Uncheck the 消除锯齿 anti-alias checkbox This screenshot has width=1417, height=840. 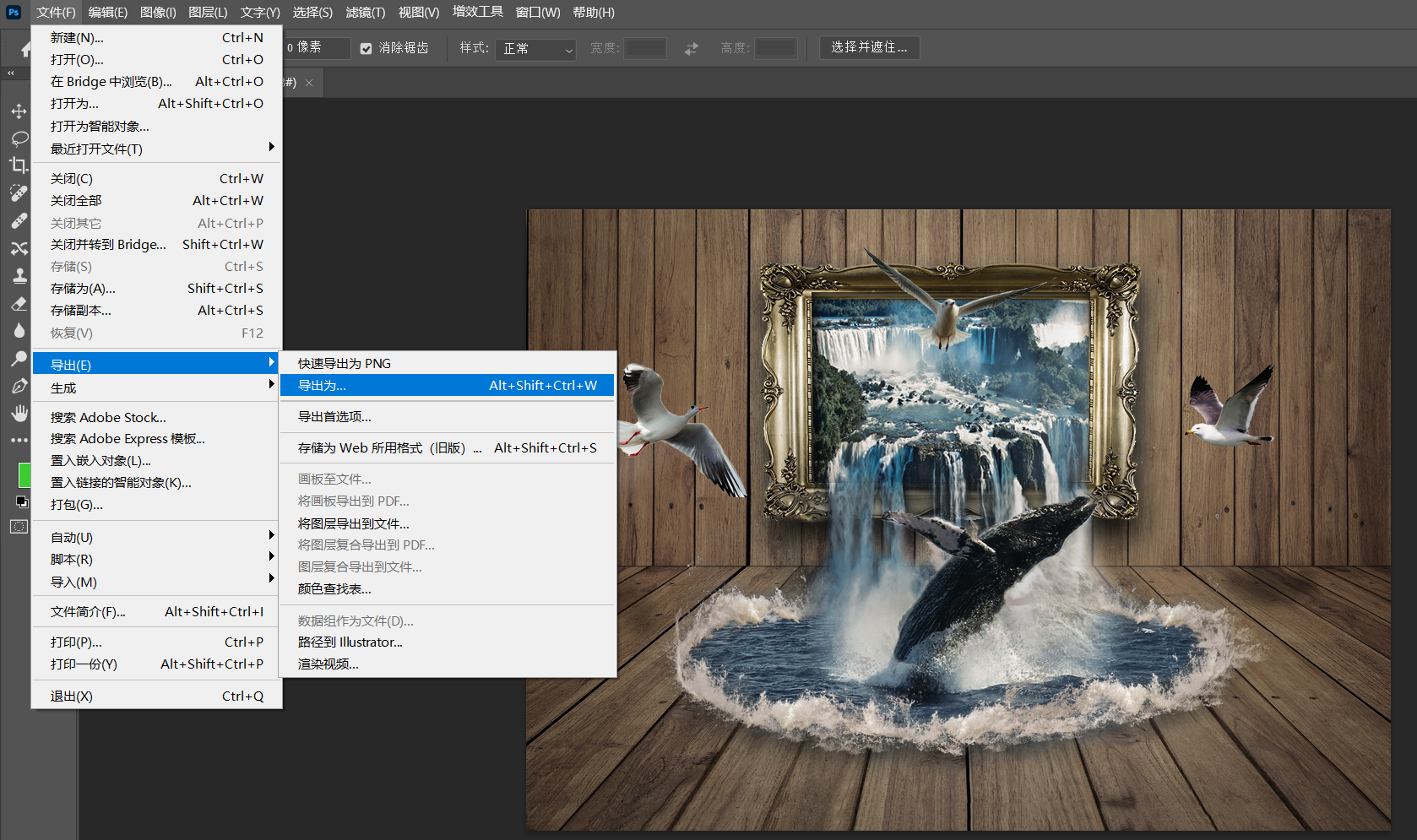(x=366, y=48)
